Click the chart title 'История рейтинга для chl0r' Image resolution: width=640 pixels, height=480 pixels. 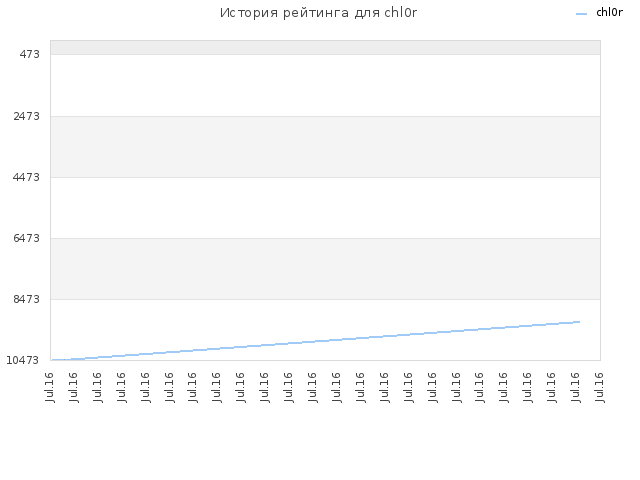coord(318,13)
